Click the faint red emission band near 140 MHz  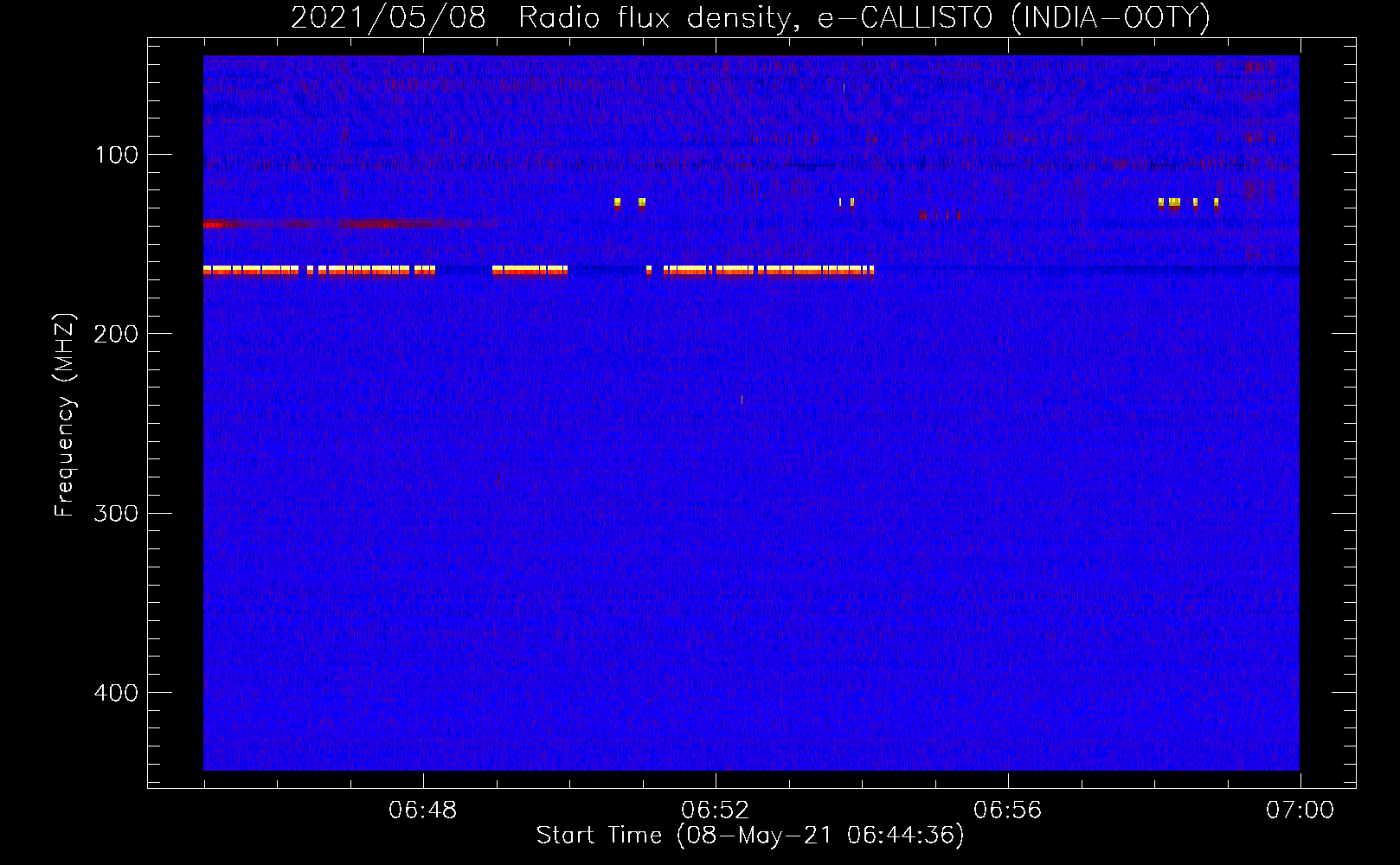pyautogui.click(x=350, y=224)
